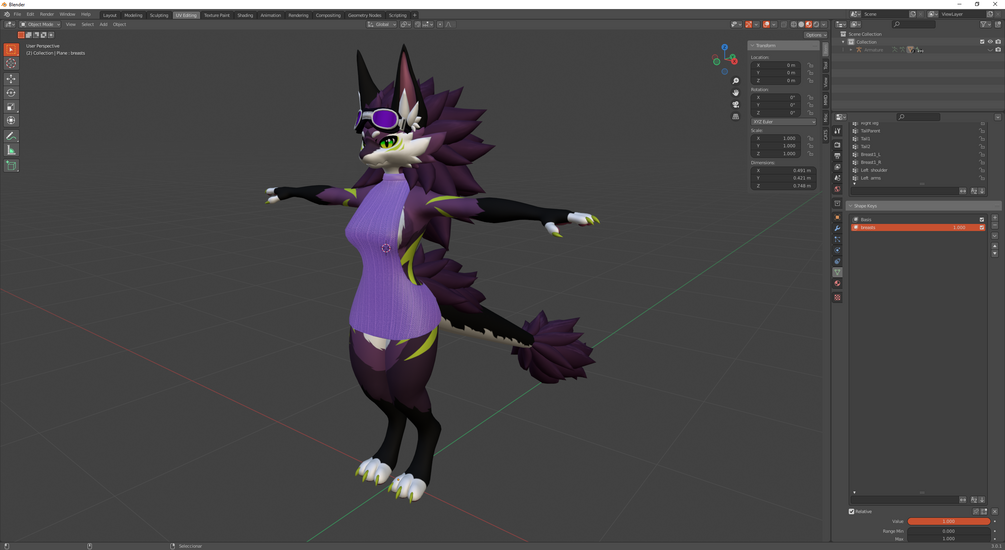1005x550 pixels.
Task: Open the Render properties tab
Action: click(x=837, y=145)
